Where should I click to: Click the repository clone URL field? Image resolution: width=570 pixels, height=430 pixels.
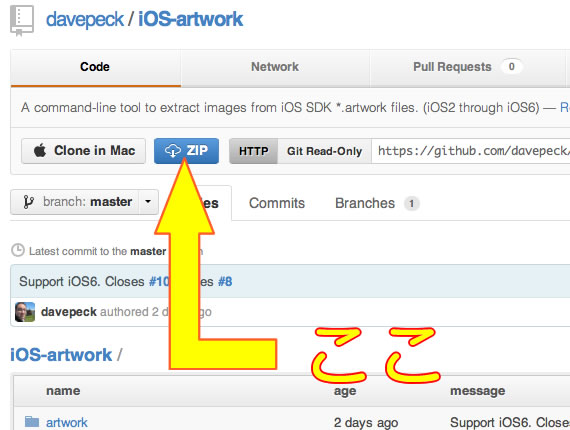471,151
